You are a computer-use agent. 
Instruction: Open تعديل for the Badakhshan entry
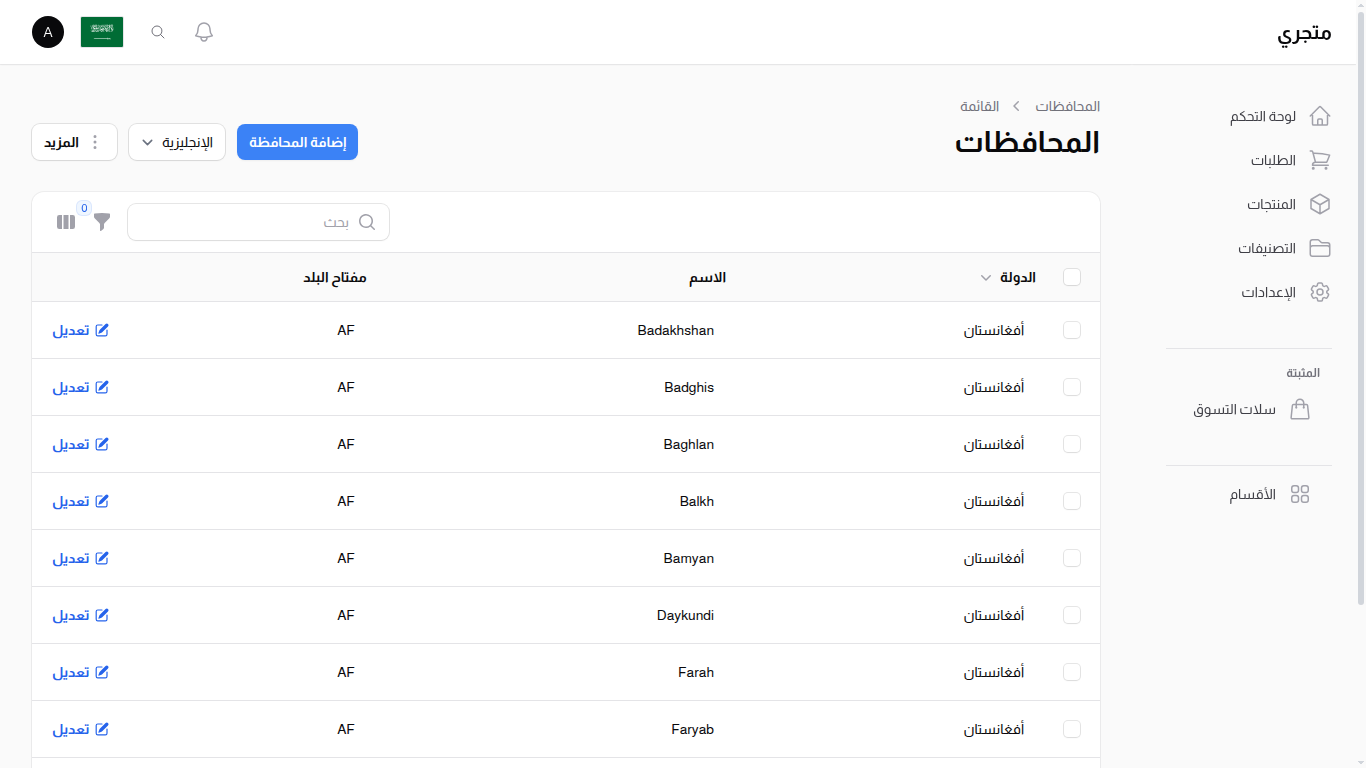coord(81,330)
